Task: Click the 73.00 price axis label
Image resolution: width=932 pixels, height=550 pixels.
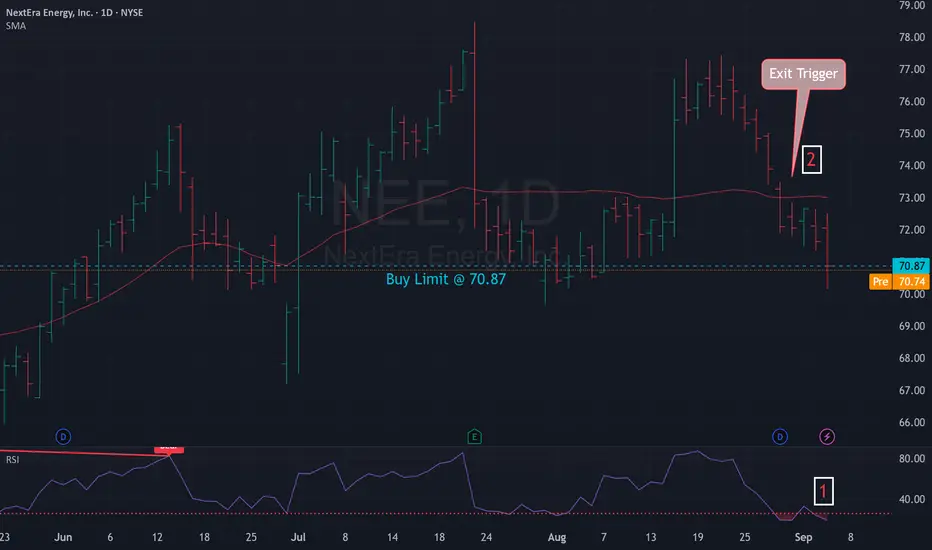Action: coord(912,197)
